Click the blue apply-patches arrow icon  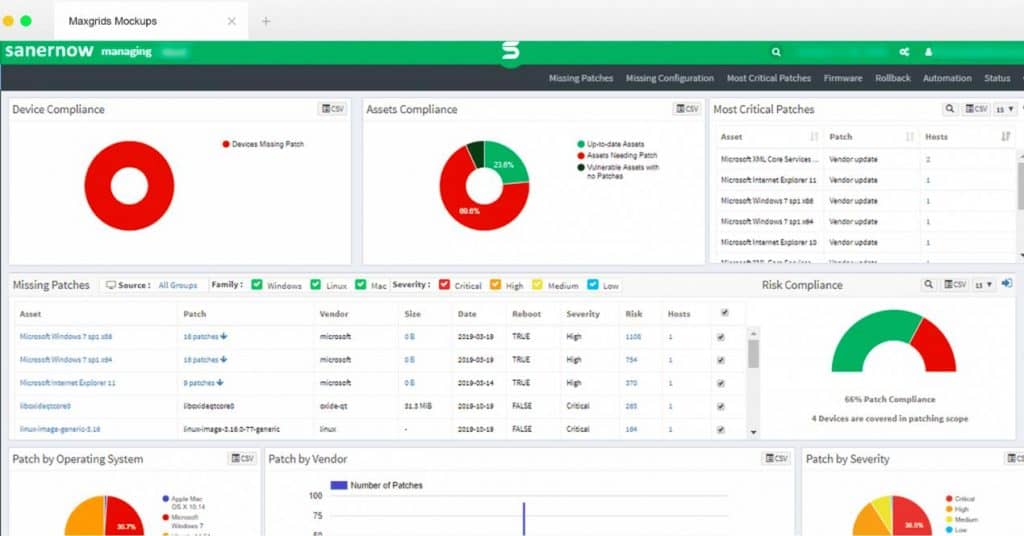click(1006, 284)
